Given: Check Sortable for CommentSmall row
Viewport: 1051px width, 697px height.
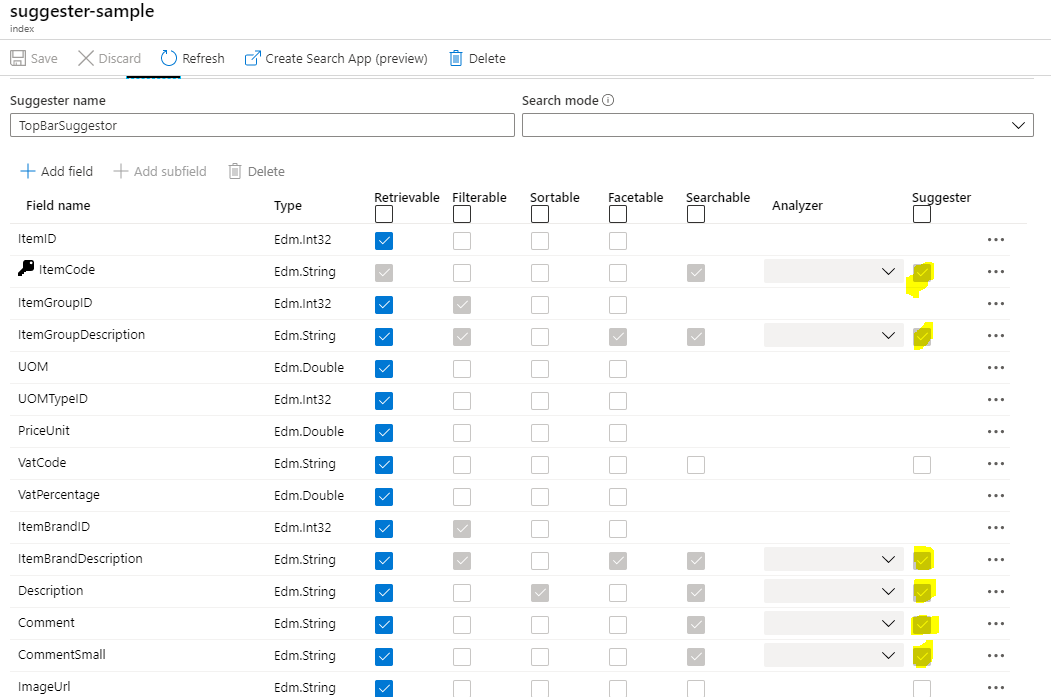Looking at the screenshot, I should coord(540,657).
